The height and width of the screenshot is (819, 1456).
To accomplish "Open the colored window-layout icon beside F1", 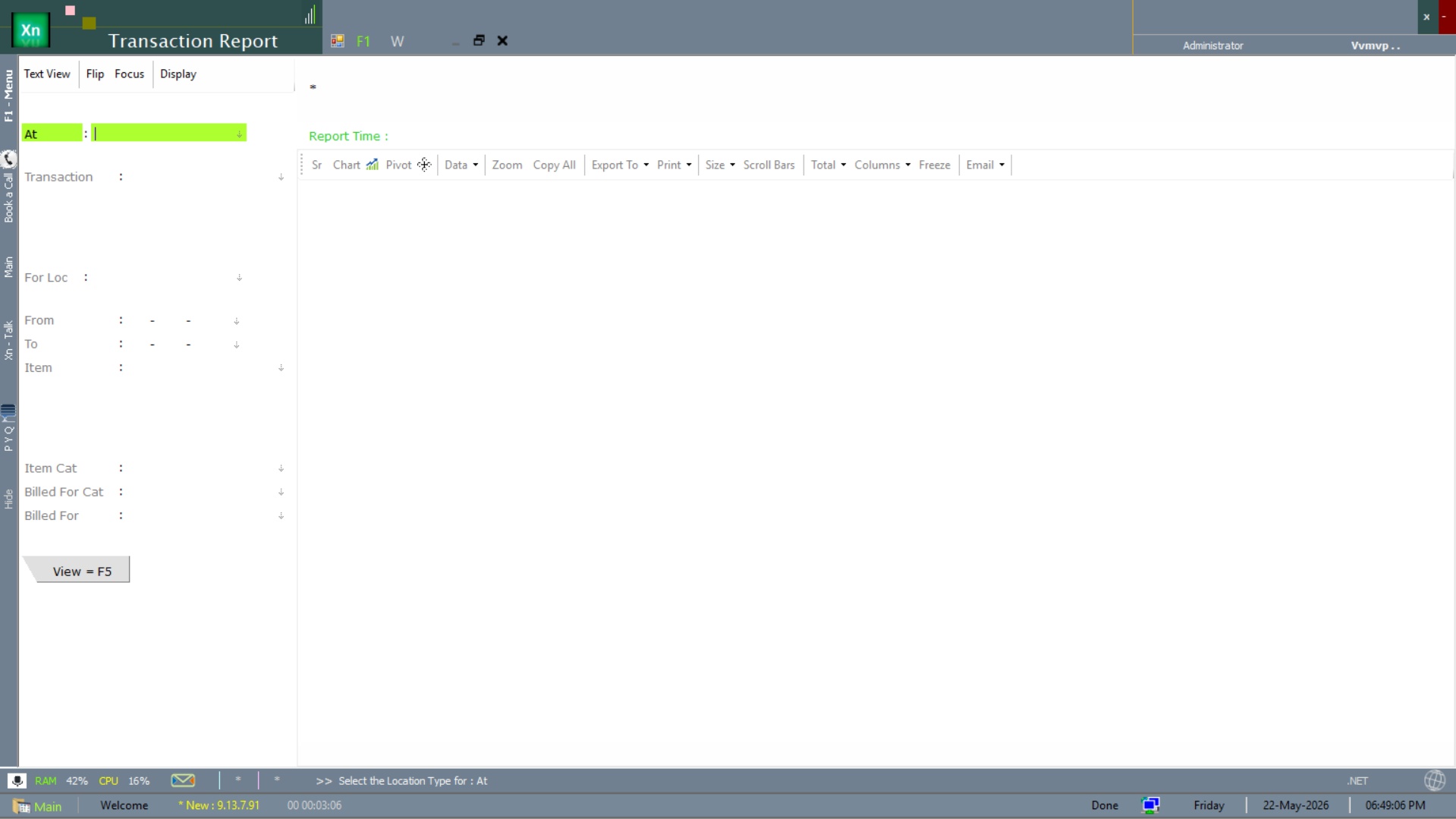I will (x=338, y=41).
